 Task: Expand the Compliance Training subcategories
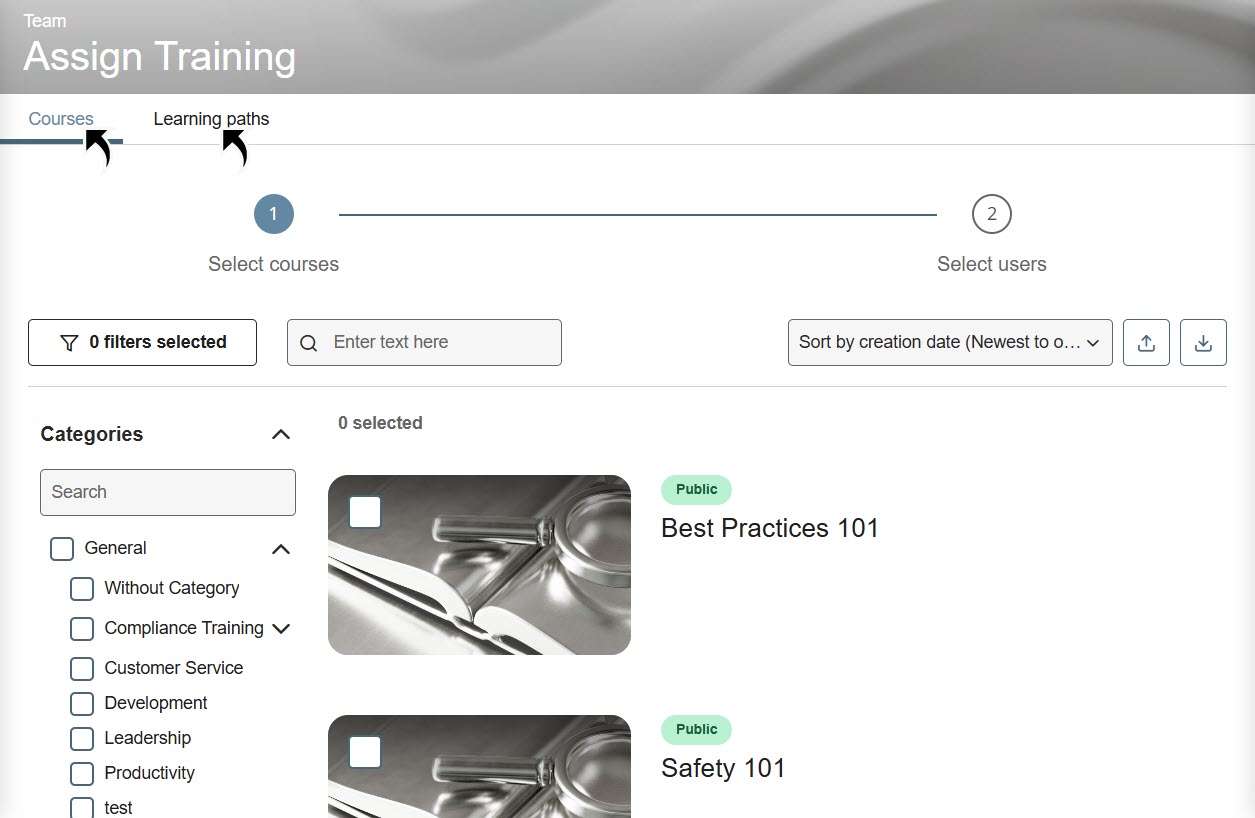tap(281, 629)
